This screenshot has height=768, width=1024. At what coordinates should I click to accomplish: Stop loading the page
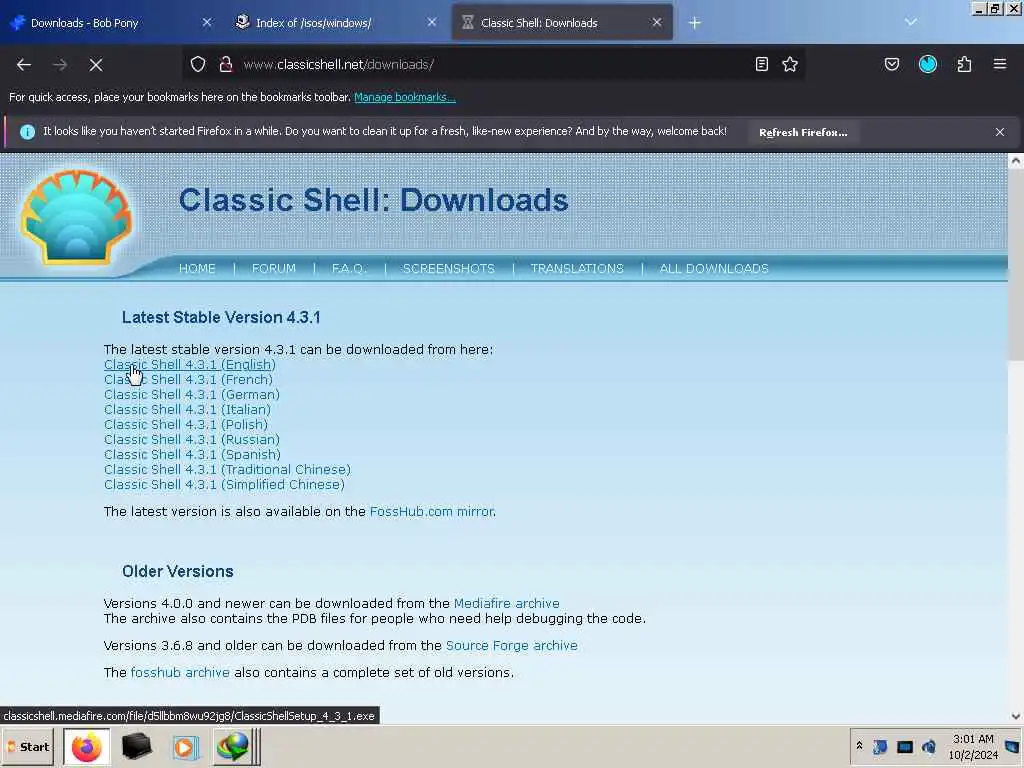(95, 65)
